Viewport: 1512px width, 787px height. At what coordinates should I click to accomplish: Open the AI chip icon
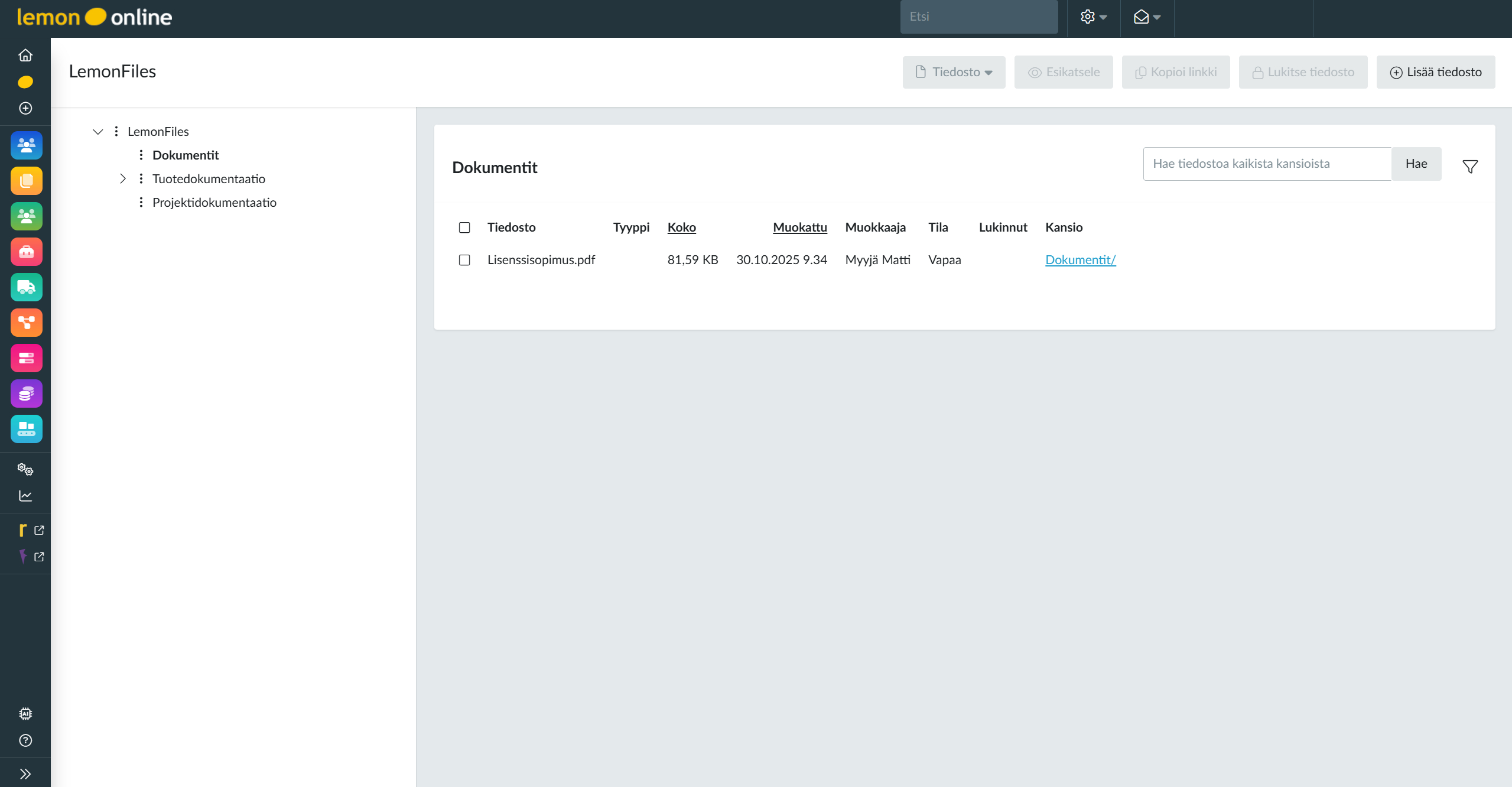point(25,714)
